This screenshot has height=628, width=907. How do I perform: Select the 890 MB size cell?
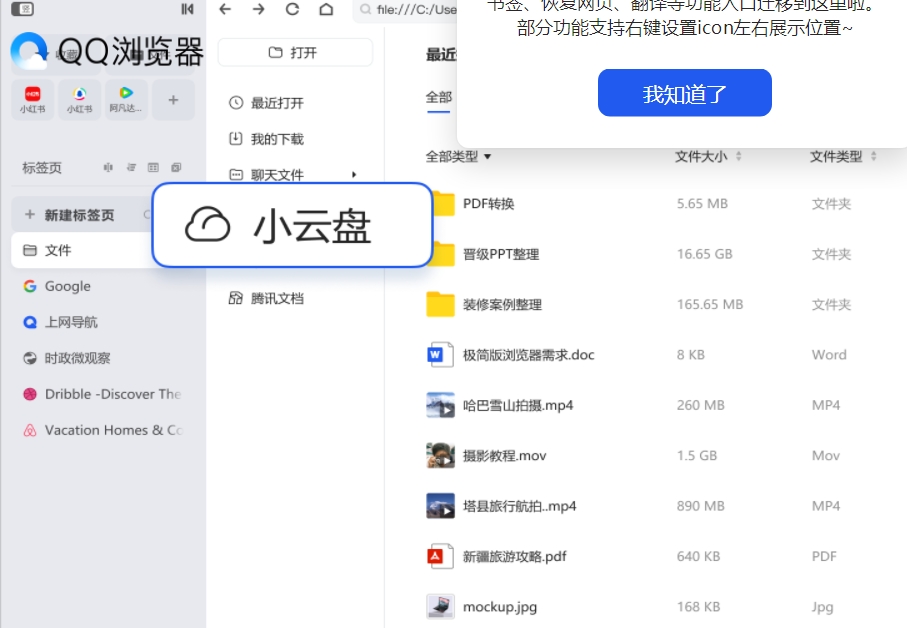pos(700,506)
